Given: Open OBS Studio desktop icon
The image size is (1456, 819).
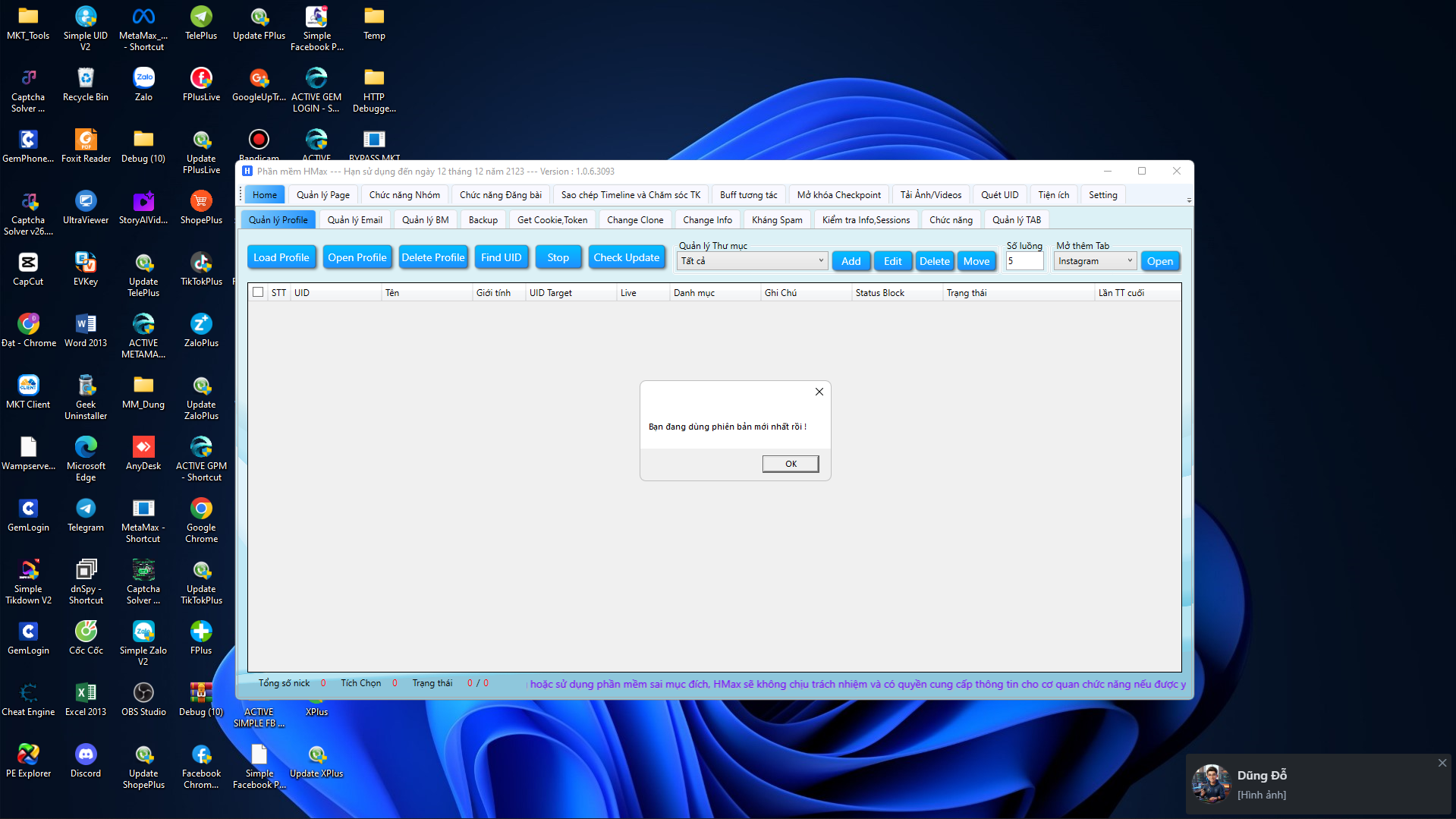Looking at the screenshot, I should pyautogui.click(x=143, y=699).
